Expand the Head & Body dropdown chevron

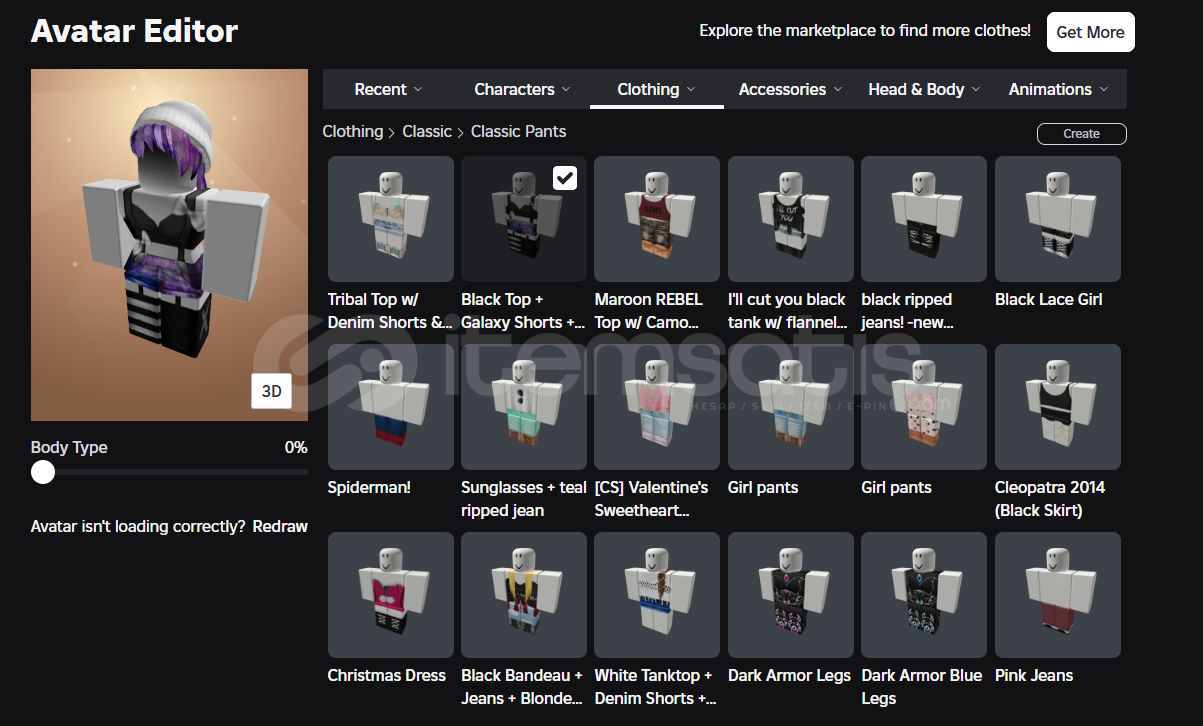975,89
